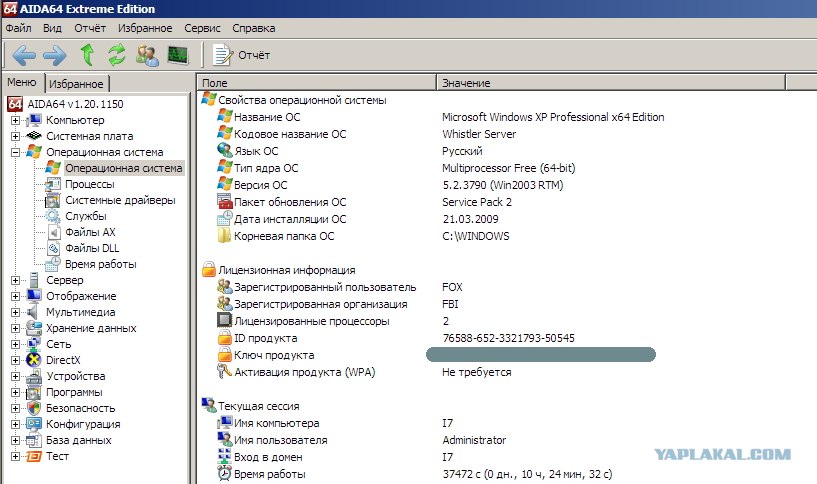
Task: Expand the Мультимедиа tree node
Action: (x=16, y=313)
